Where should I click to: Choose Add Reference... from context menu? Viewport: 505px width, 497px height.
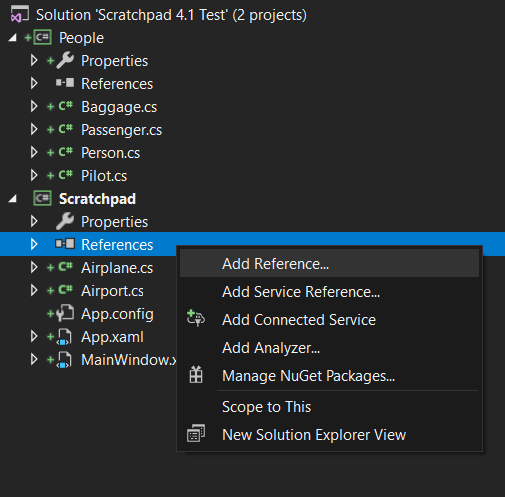point(329,263)
